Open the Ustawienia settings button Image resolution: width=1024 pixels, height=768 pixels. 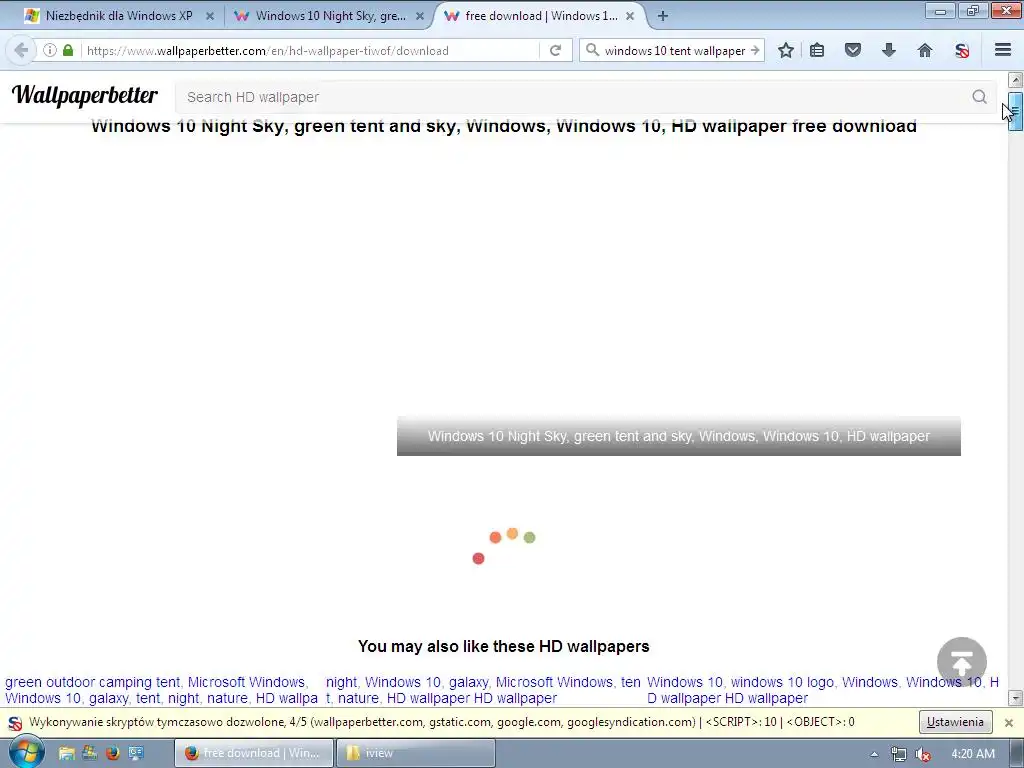pos(955,722)
